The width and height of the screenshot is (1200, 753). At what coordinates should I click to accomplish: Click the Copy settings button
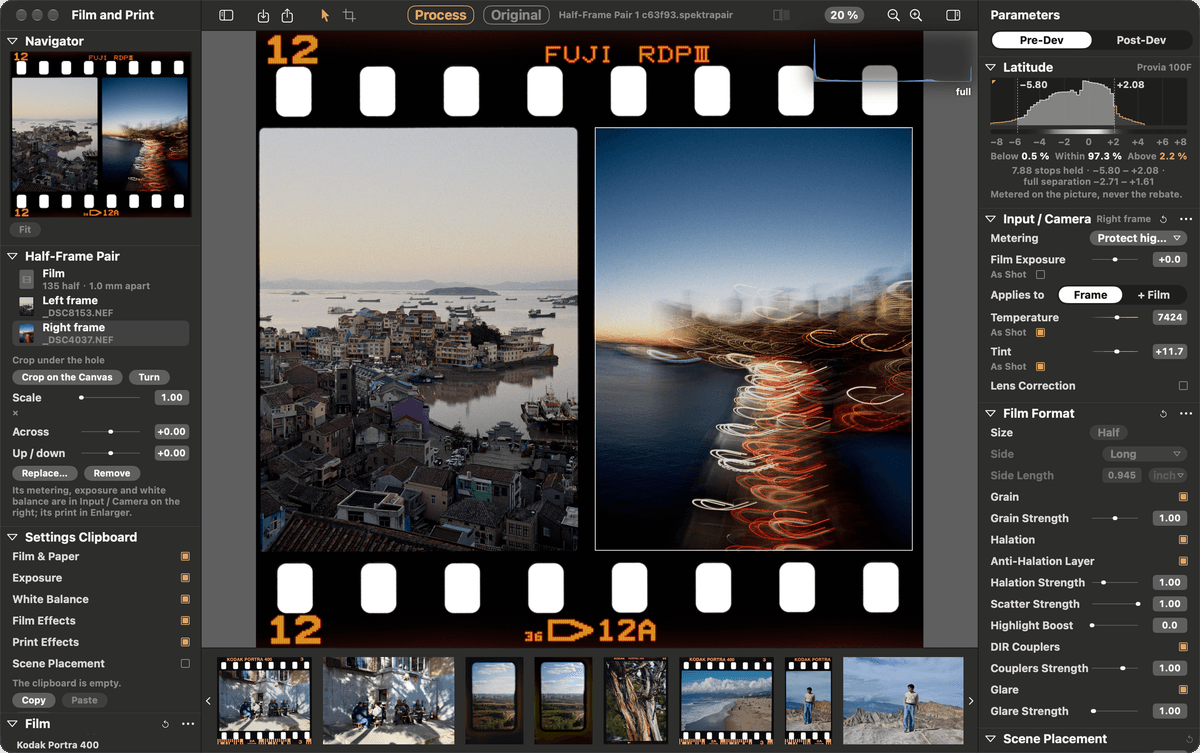pos(34,700)
